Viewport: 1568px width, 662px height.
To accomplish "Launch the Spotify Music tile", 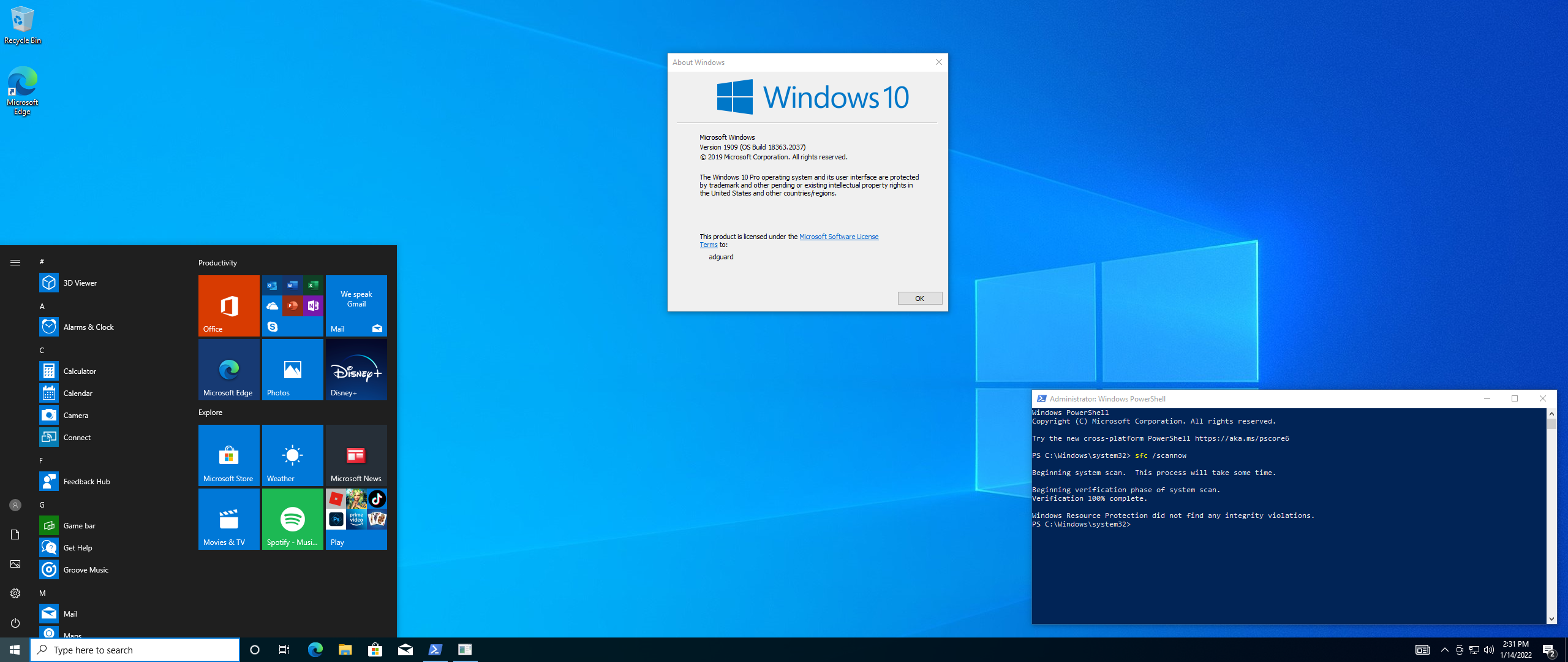I will (x=293, y=519).
